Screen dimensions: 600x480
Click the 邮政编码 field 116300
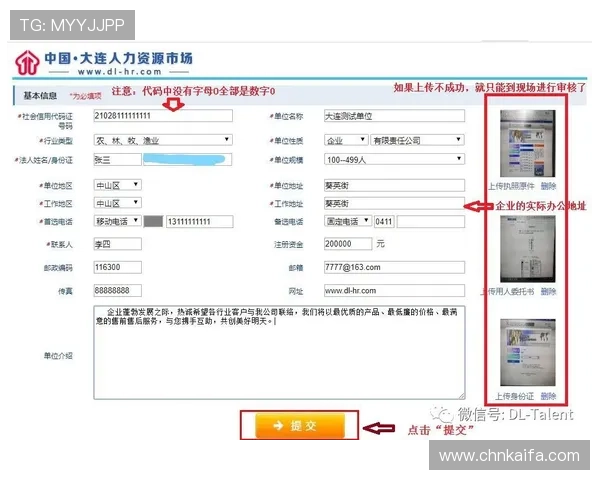tap(117, 267)
